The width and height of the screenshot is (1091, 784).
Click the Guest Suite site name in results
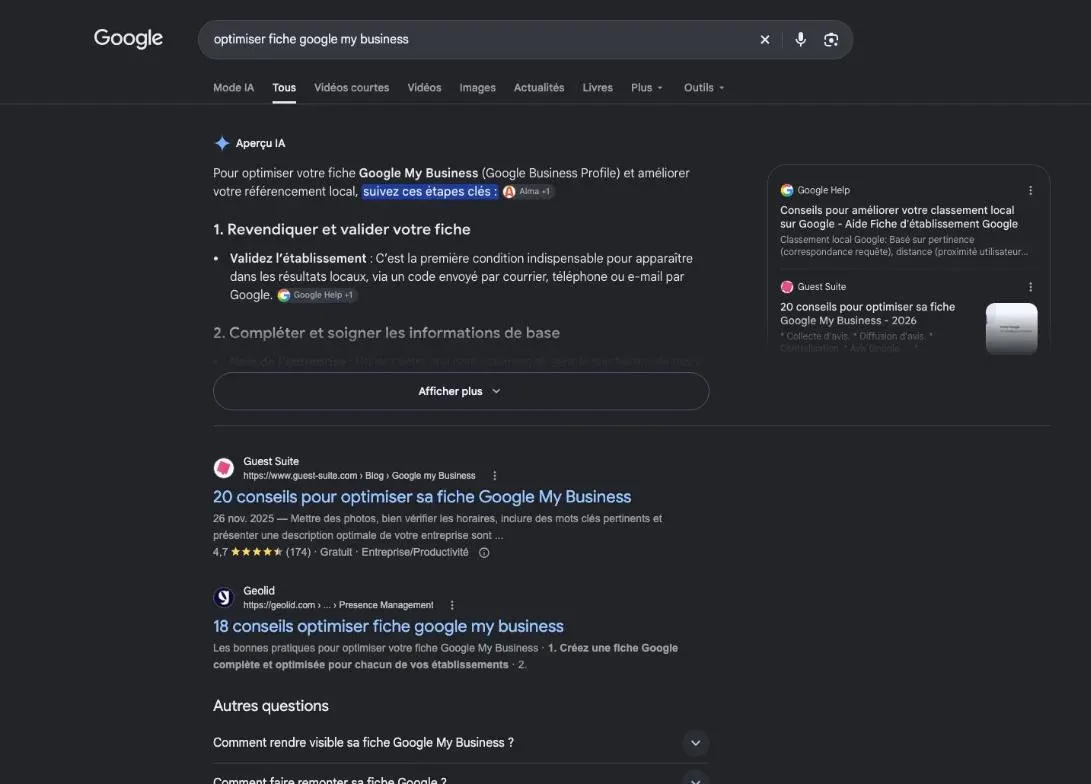(x=271, y=461)
